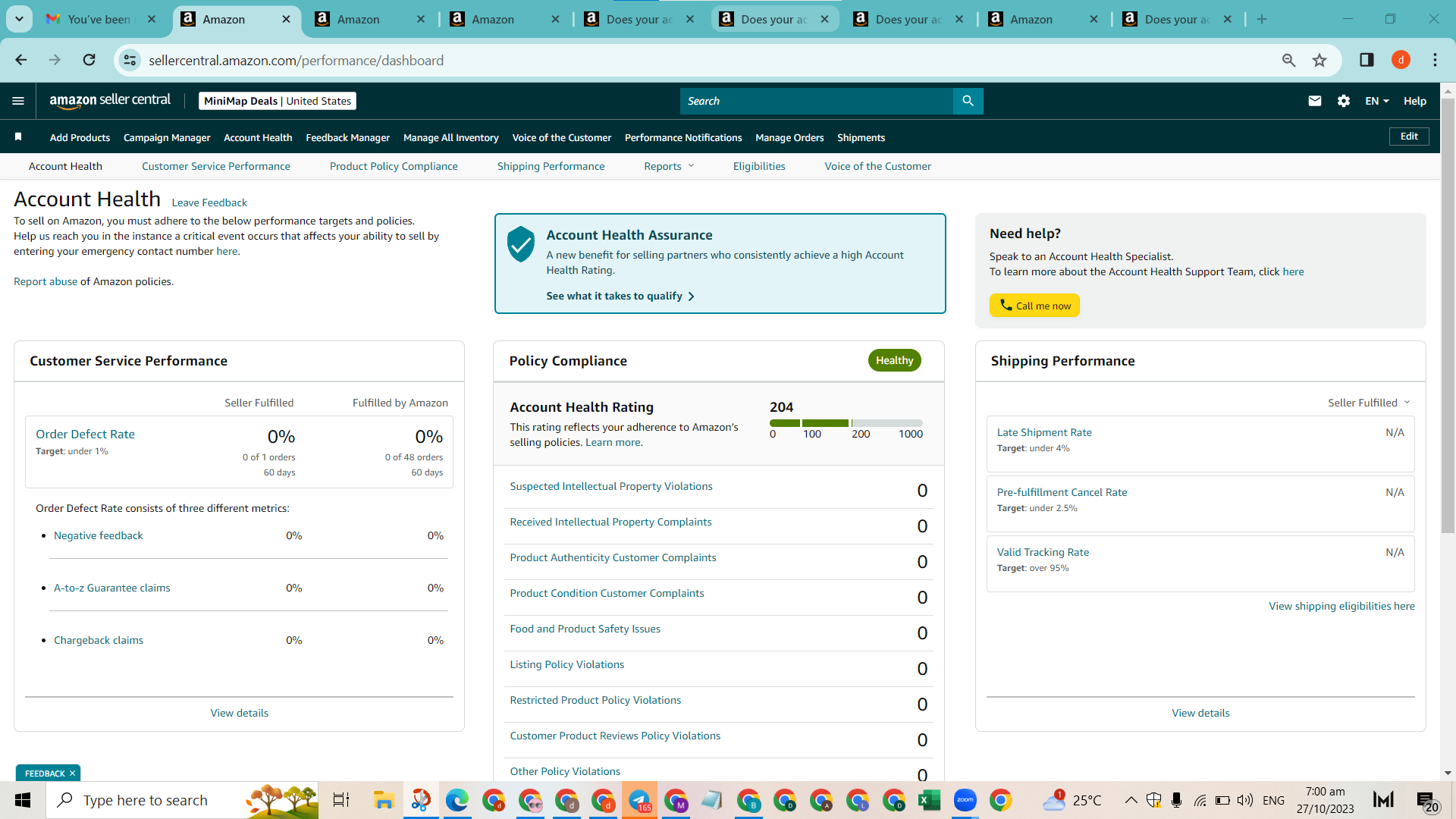Switch to the Eligibilities tab
This screenshot has height=819, width=1456.
[759, 166]
